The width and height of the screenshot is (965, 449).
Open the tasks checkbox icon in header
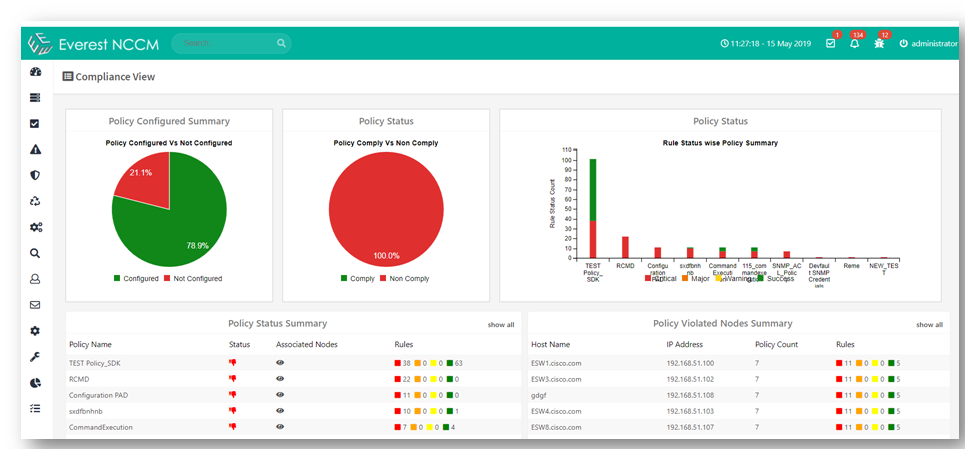830,44
